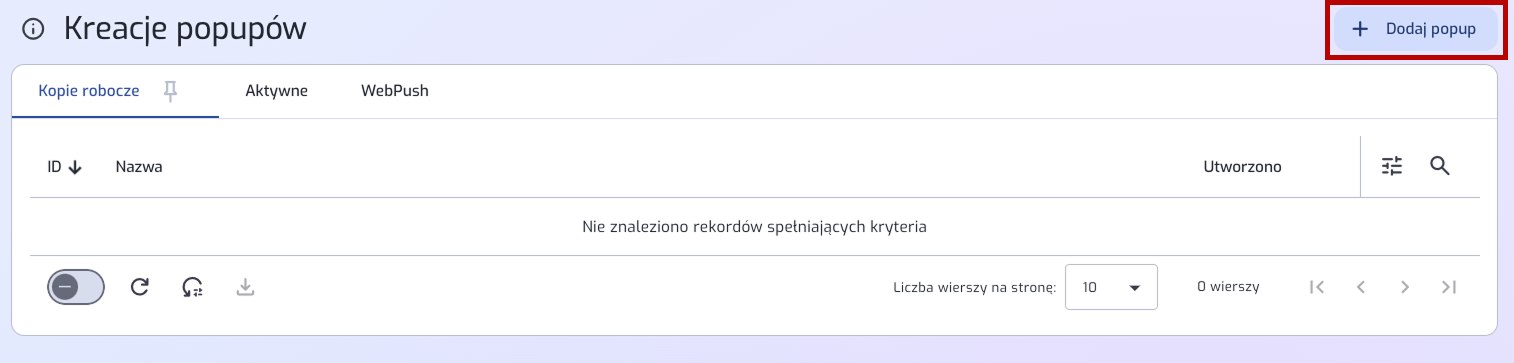Click the Dodaj popup button
Image resolution: width=1514 pixels, height=363 pixels.
[1415, 29]
